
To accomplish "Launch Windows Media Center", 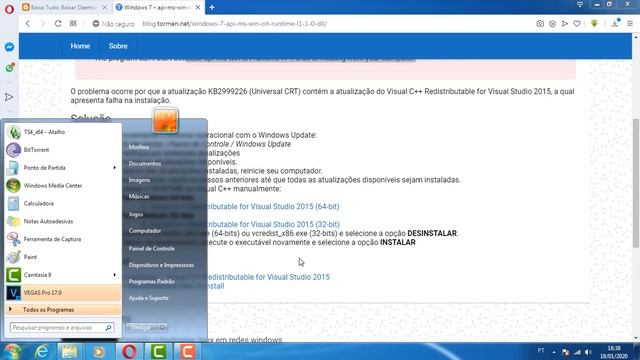I will 63,186.
